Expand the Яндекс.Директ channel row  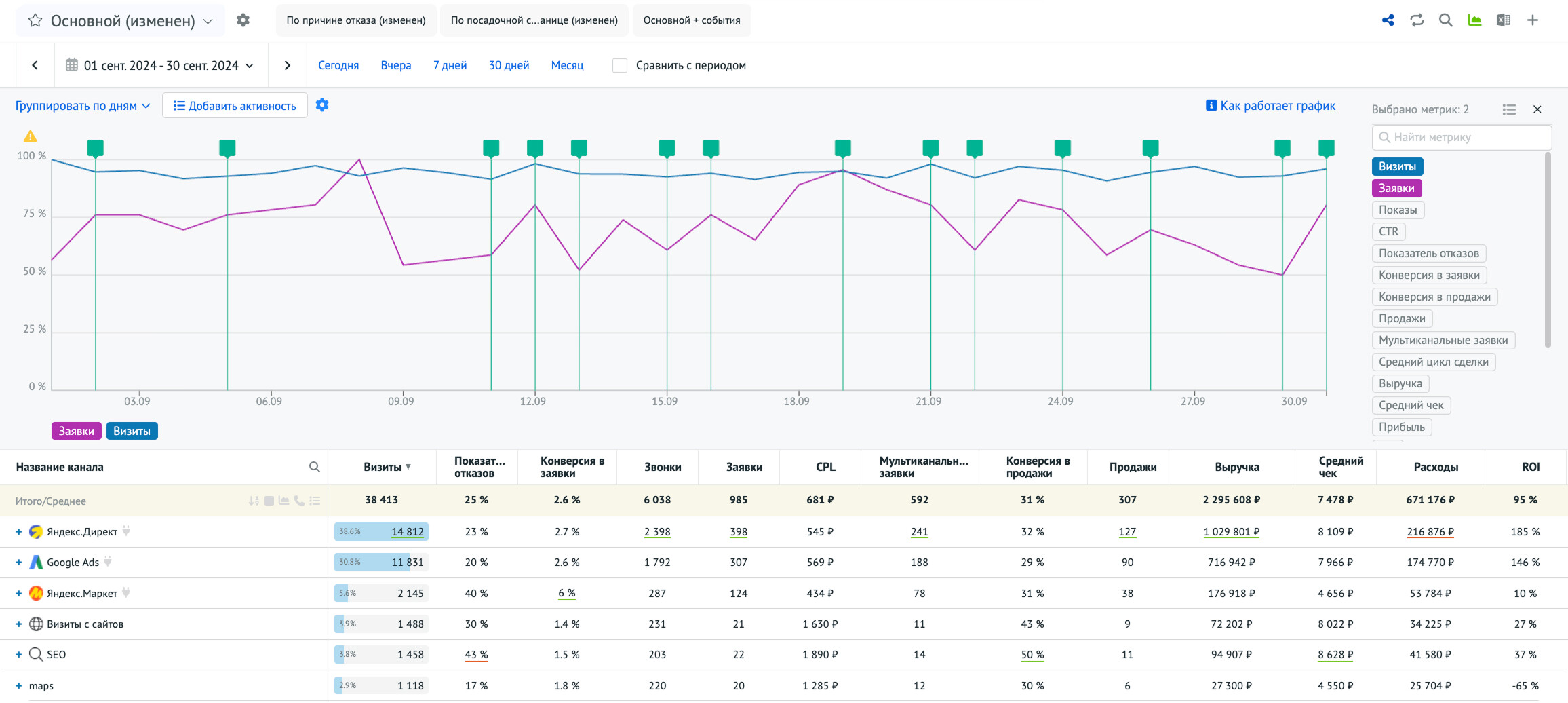point(19,532)
